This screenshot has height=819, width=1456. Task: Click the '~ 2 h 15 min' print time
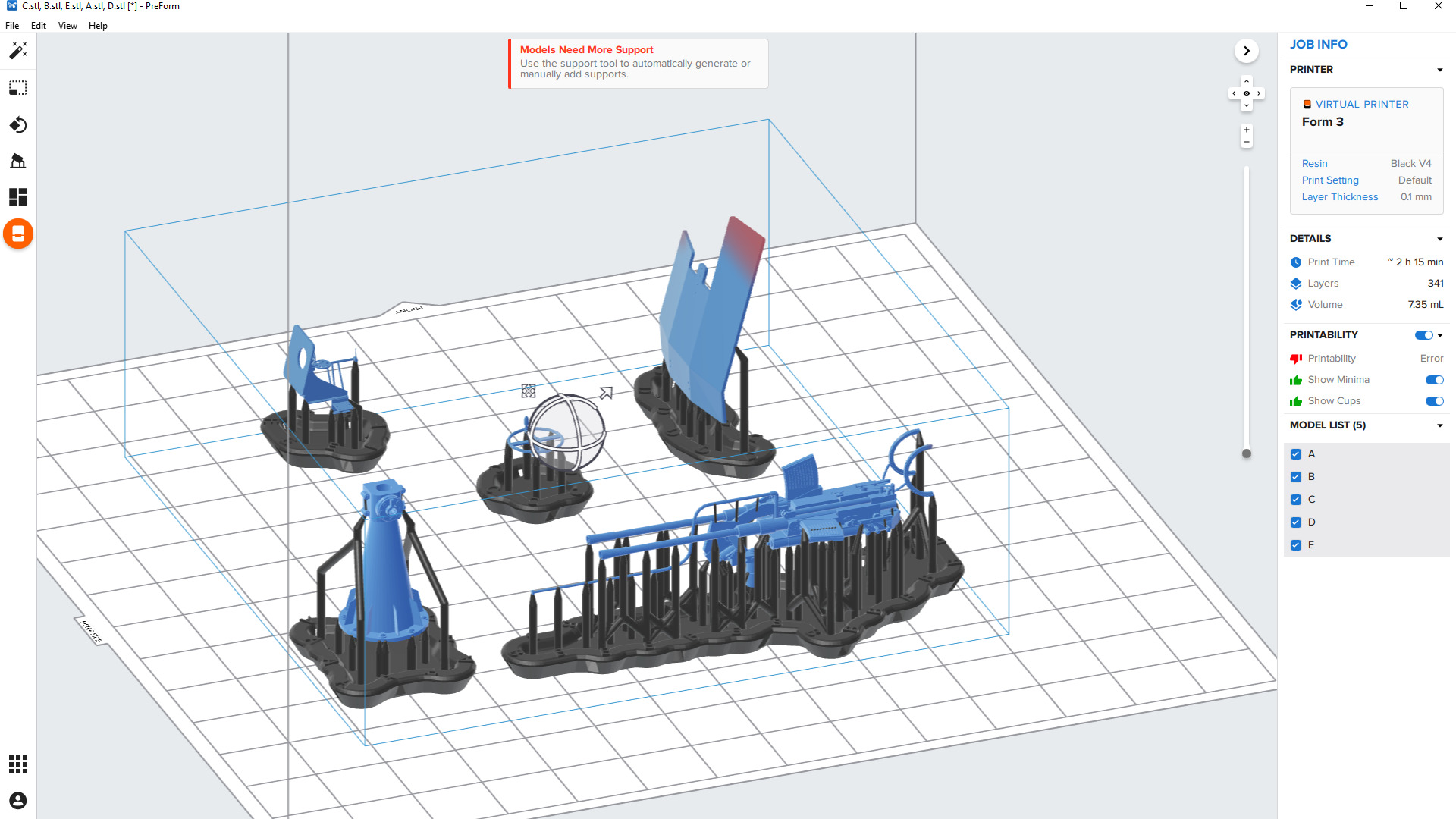point(1415,262)
